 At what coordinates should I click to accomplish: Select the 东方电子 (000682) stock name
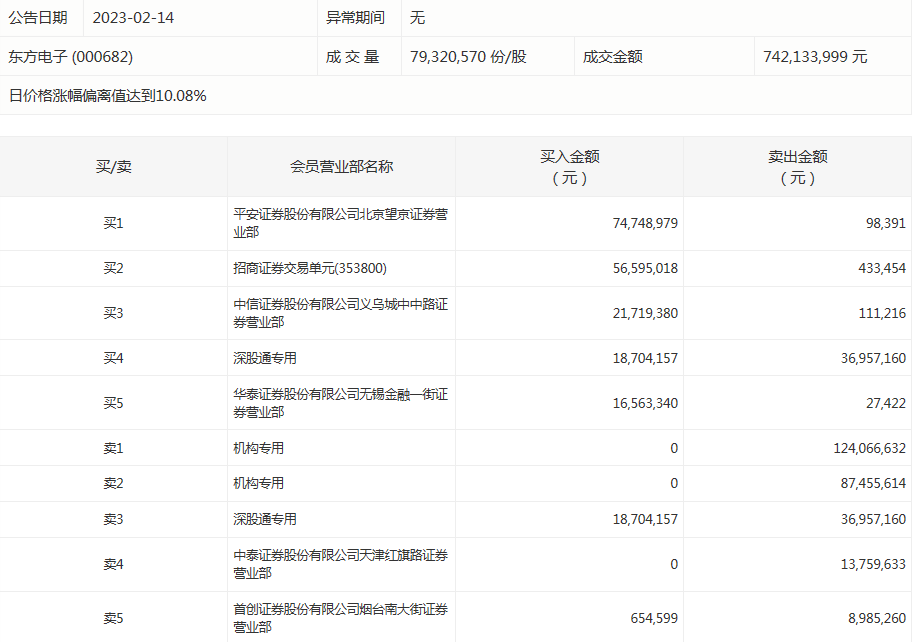click(70, 56)
